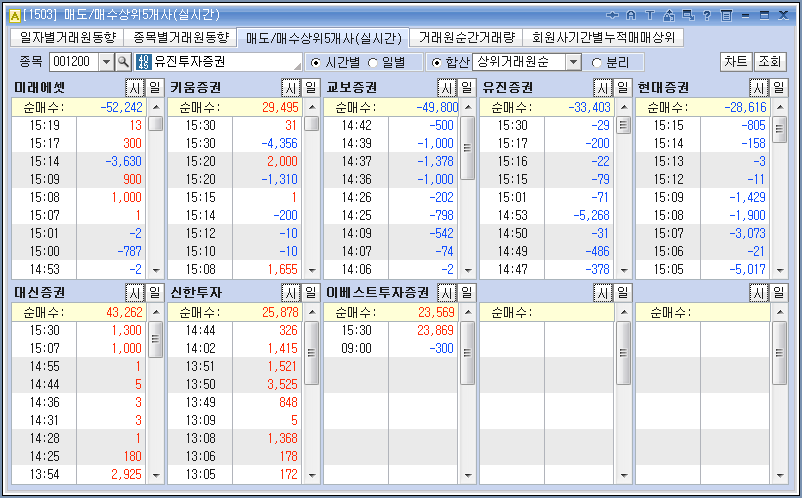Click 미래에셋 15:14 row value -3,630
This screenshot has width=802, height=498.
click(123, 161)
